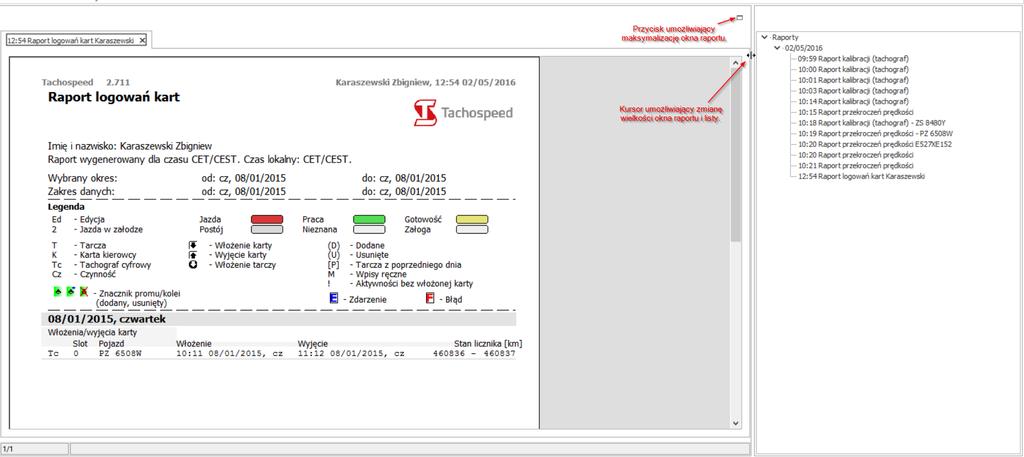
Task: Open 10:18 Raport kalibracji - ZS 8480Y
Action: point(871,123)
